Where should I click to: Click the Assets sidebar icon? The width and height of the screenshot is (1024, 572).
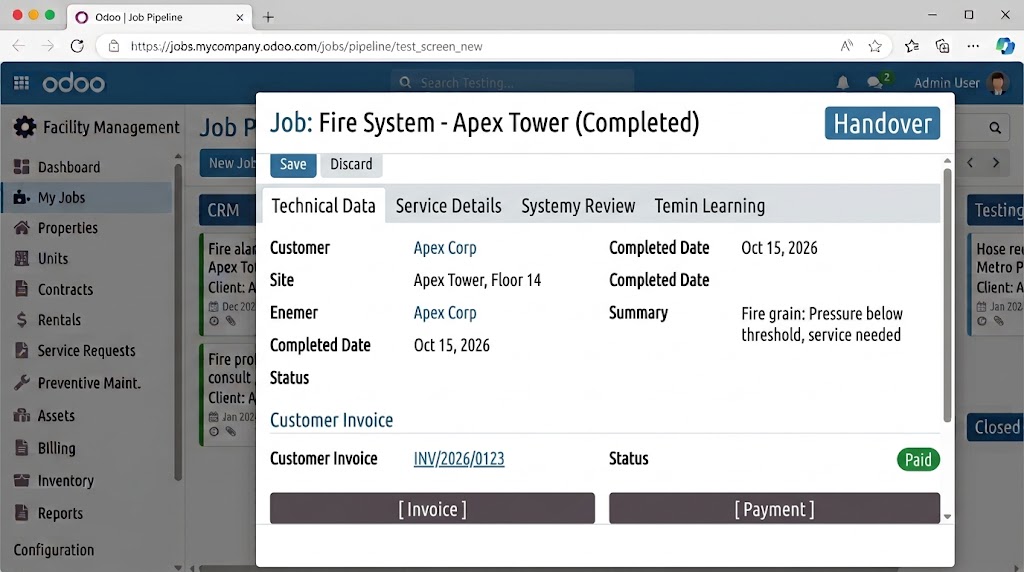pos(22,415)
